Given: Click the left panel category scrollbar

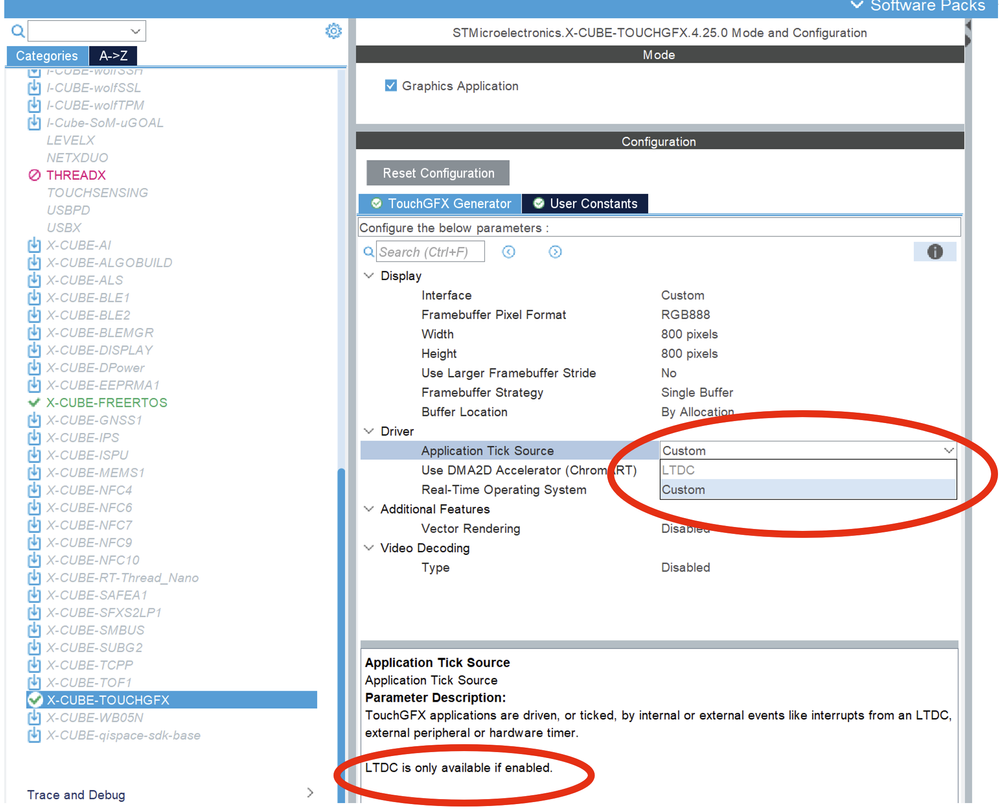Looking at the screenshot, I should [x=341, y=634].
